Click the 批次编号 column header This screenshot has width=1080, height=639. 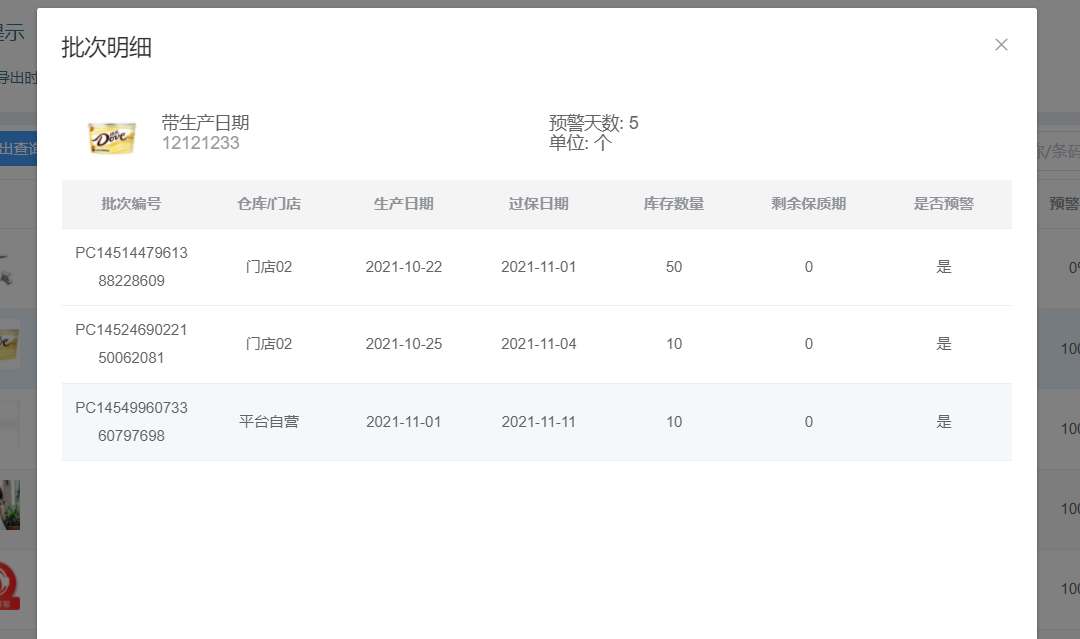[131, 204]
